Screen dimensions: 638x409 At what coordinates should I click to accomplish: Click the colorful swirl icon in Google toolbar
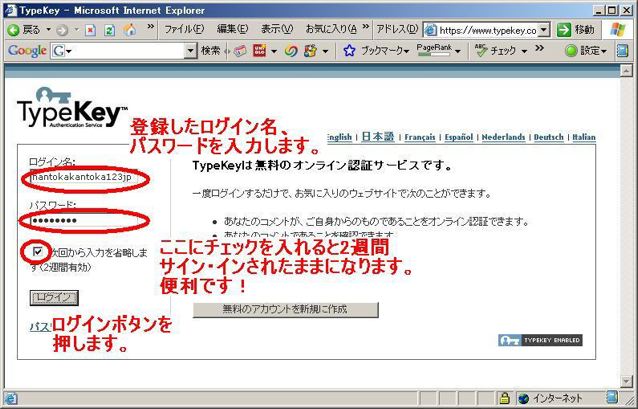291,51
